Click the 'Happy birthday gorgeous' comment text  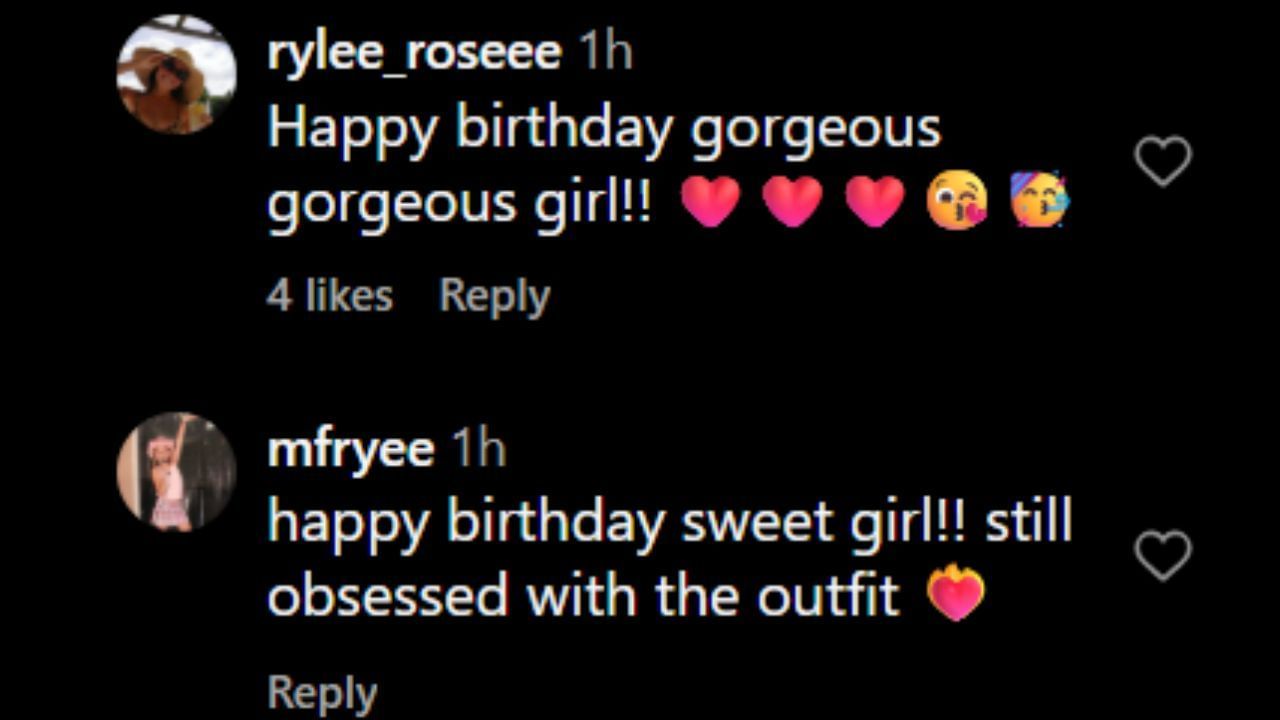[604, 130]
